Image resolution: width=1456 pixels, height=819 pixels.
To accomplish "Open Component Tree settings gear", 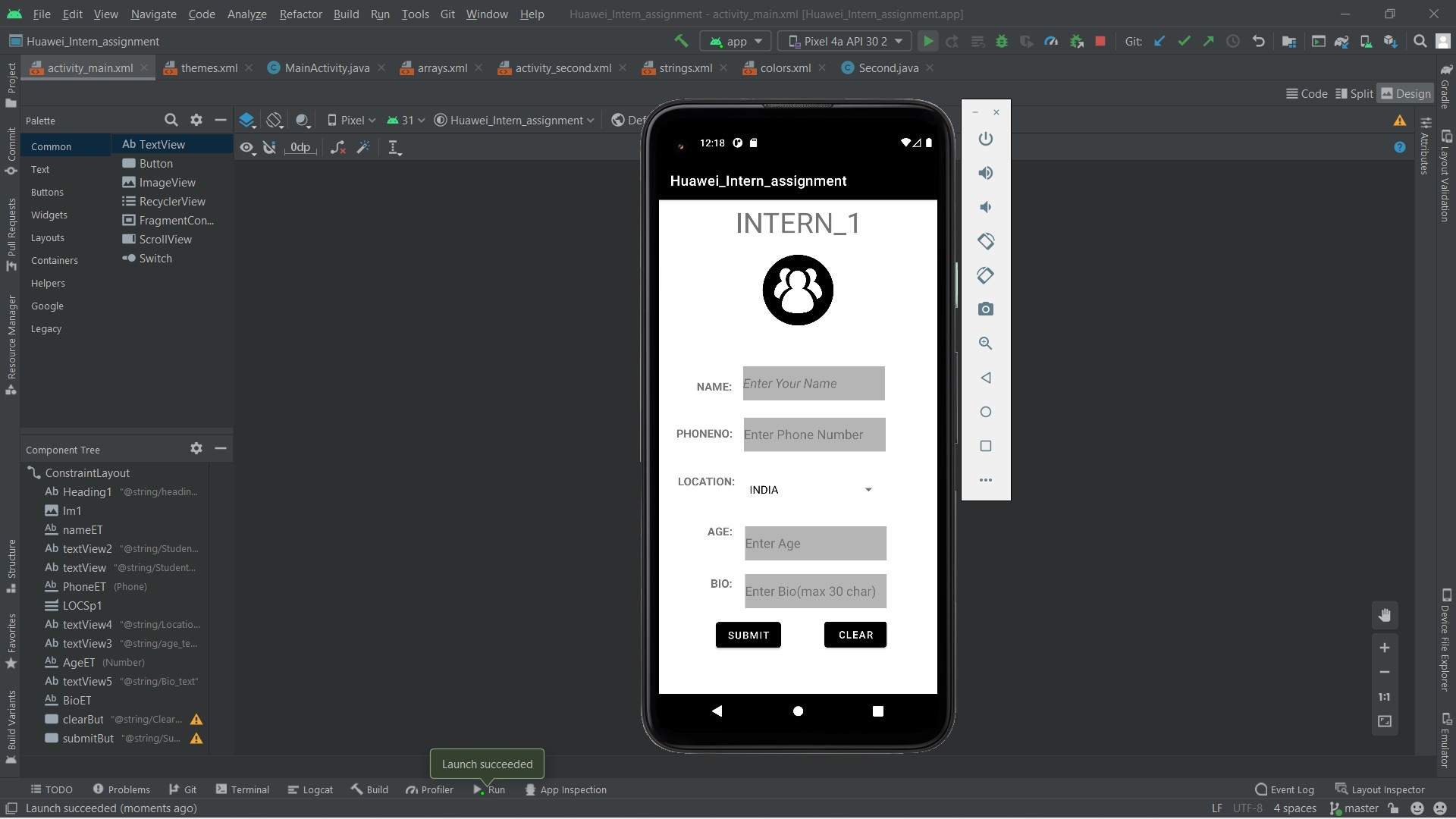I will pyautogui.click(x=196, y=448).
